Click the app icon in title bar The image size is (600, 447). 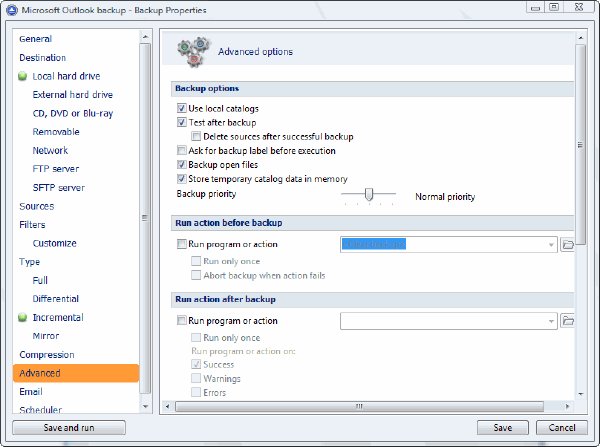click(x=12, y=10)
